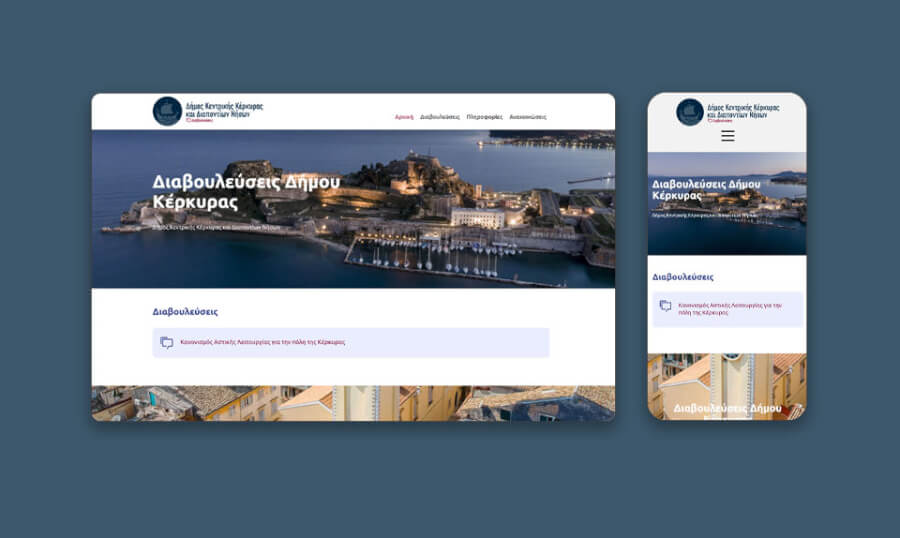This screenshot has height=538, width=900.
Task: Select the Πληροφορίες navigation item
Action: pos(484,117)
